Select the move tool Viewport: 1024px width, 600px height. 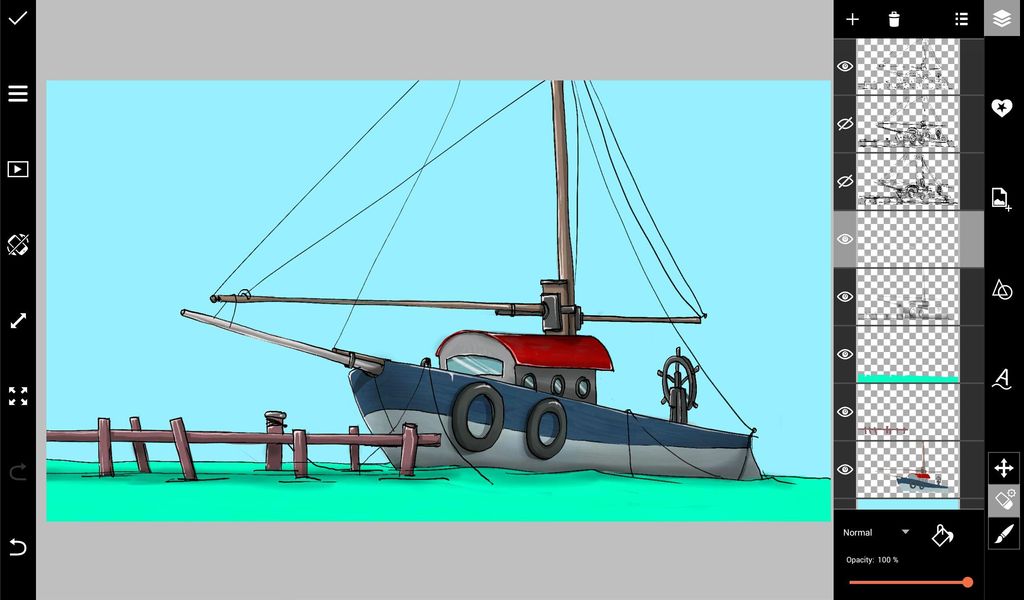pyautogui.click(x=1004, y=468)
